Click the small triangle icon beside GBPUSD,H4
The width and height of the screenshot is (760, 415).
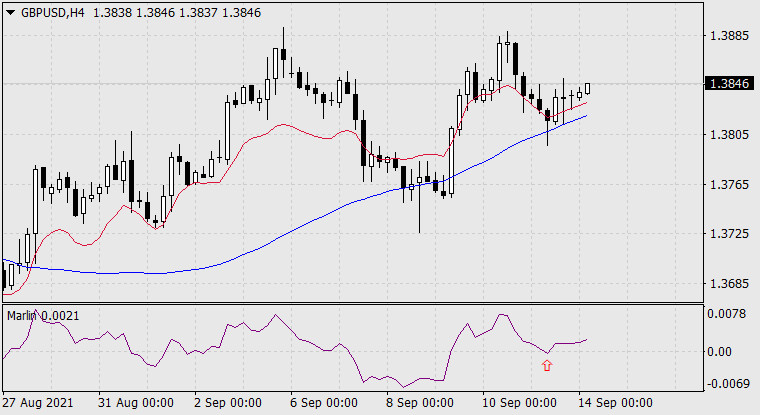click(x=10, y=10)
